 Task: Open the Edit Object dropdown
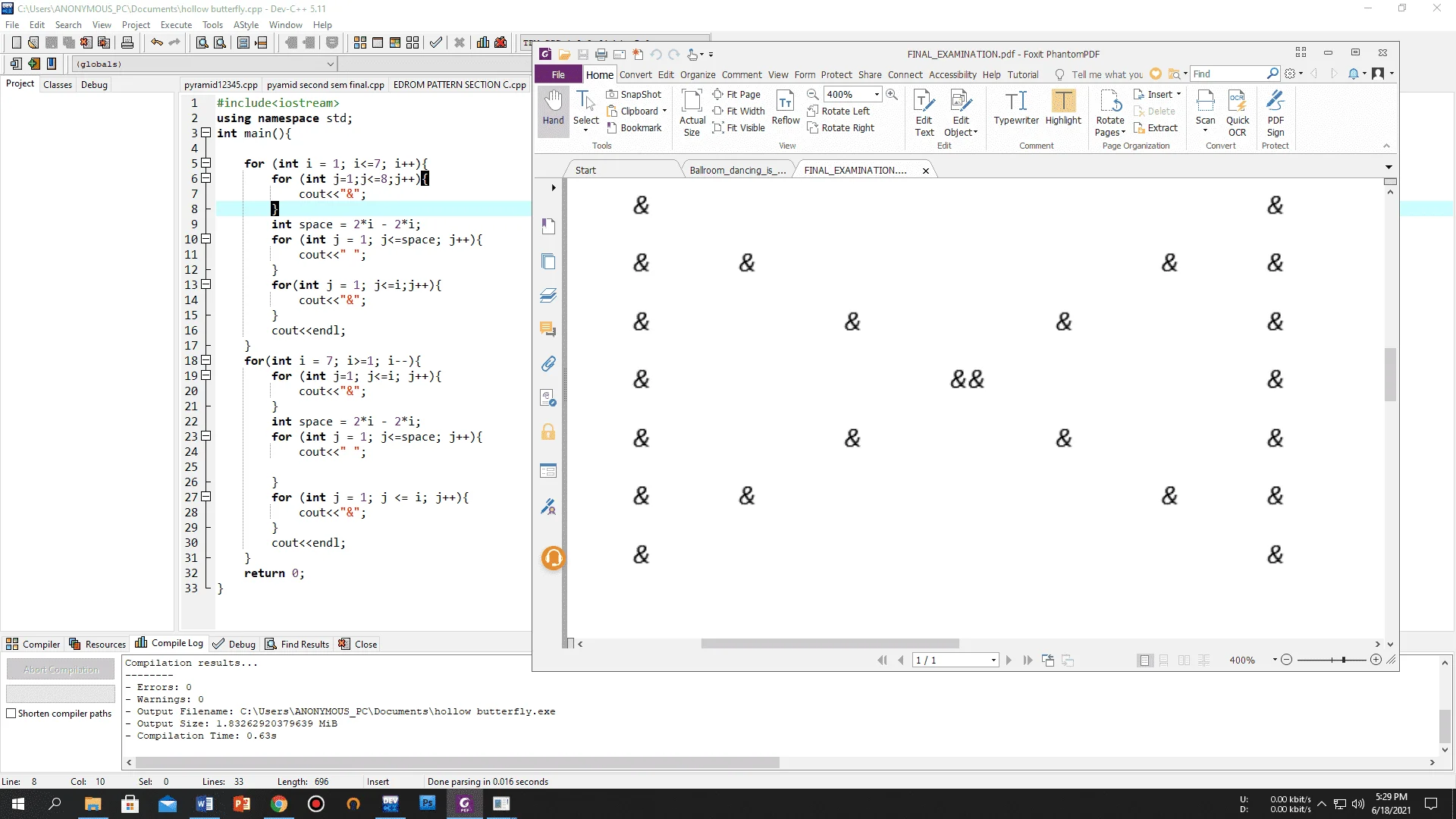961,112
